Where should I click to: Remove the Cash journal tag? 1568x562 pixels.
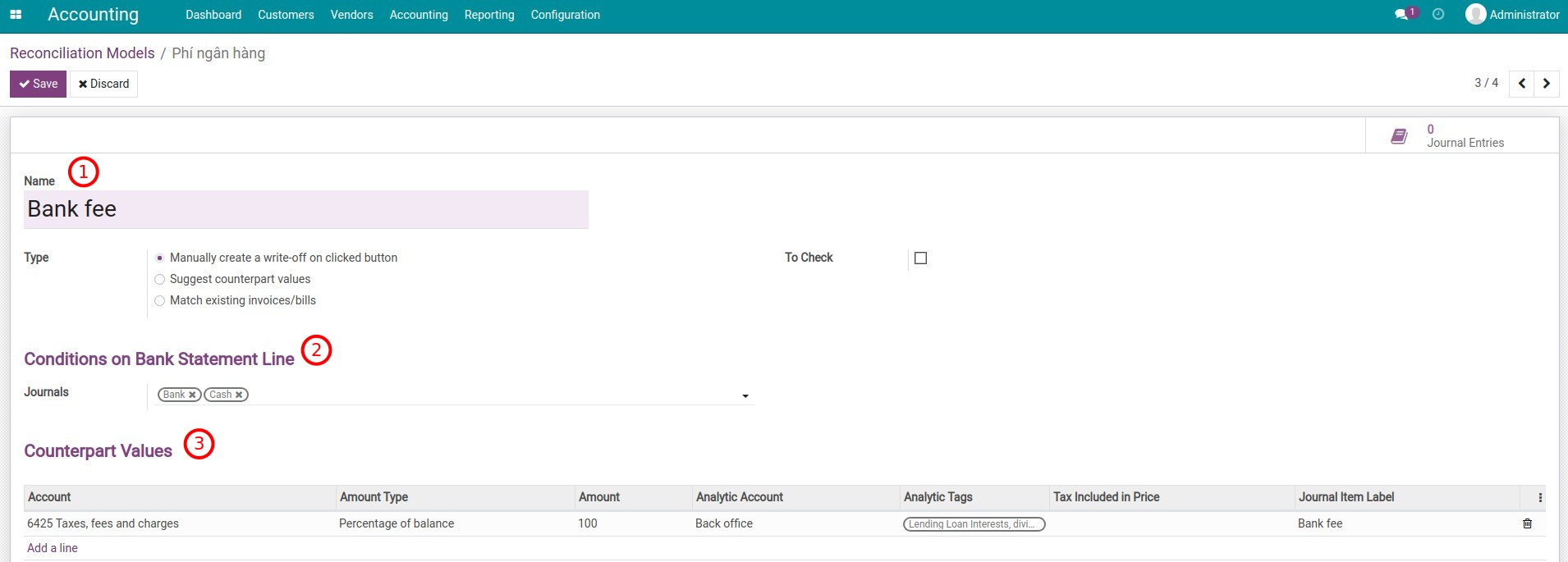click(x=239, y=395)
